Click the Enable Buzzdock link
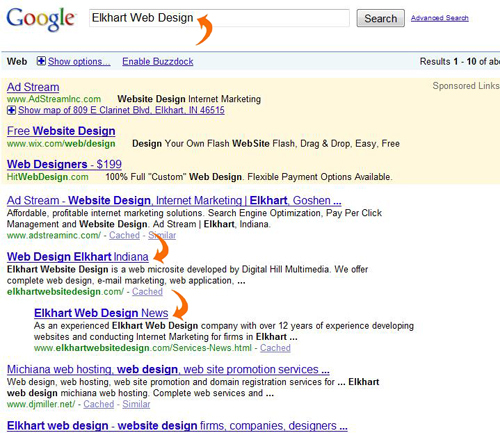Viewport: 500px width, 433px height. 158,61
